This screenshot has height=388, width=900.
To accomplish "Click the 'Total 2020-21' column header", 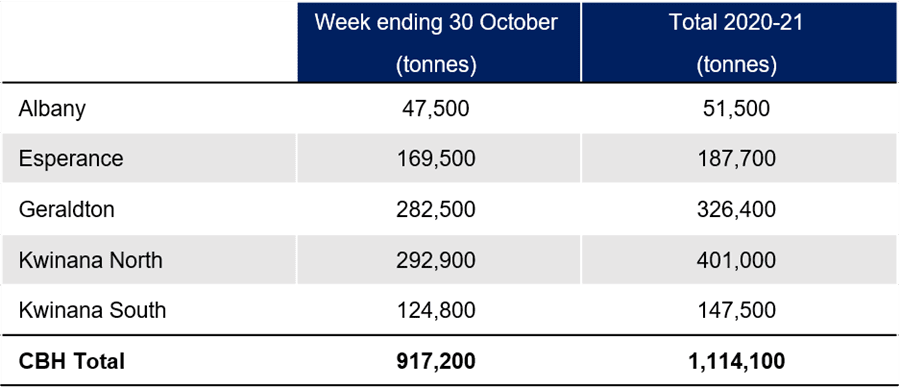I will 739,42.
